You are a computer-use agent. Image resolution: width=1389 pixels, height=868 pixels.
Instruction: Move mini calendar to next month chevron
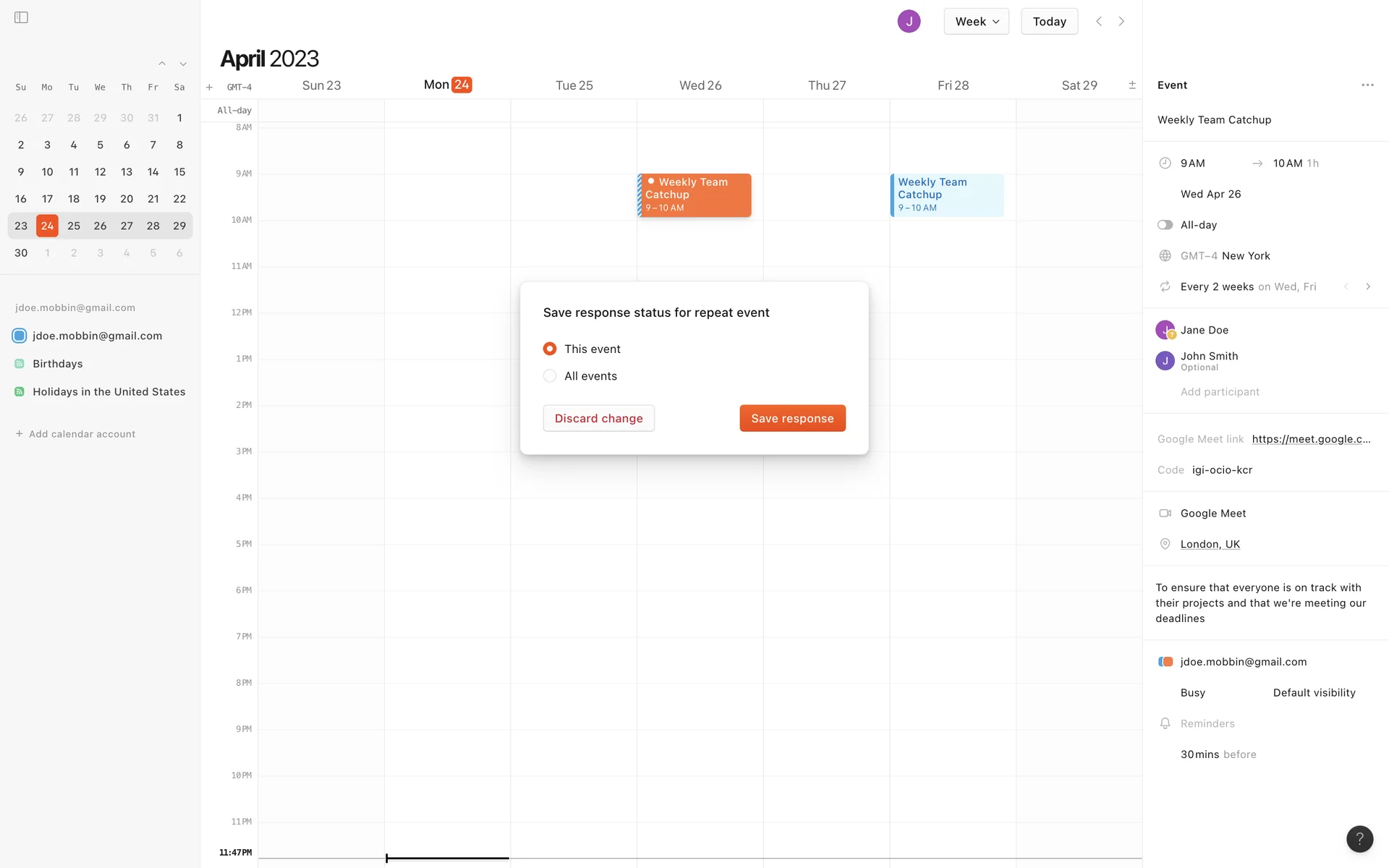click(x=183, y=64)
